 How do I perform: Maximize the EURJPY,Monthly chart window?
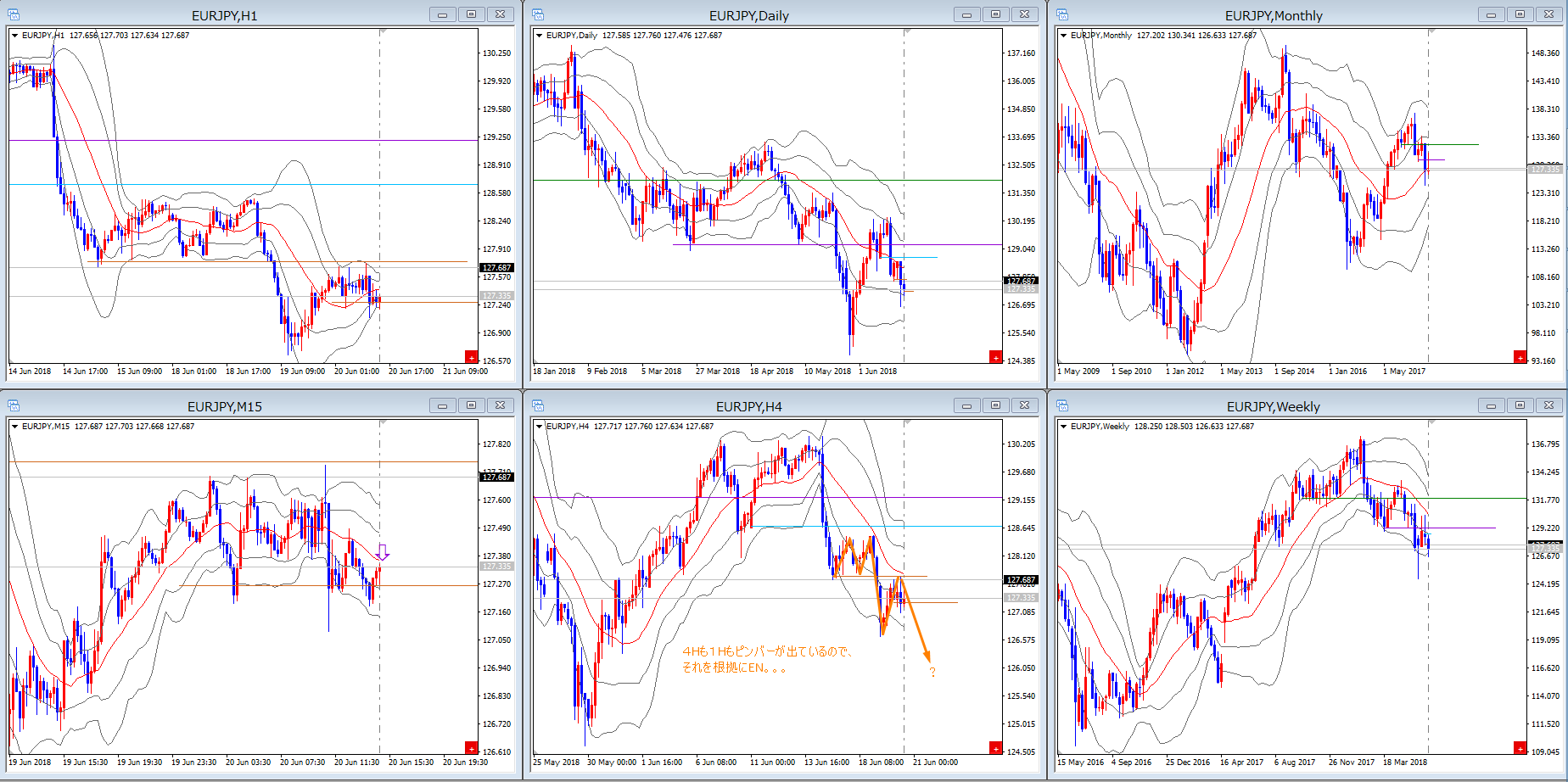pyautogui.click(x=1520, y=14)
